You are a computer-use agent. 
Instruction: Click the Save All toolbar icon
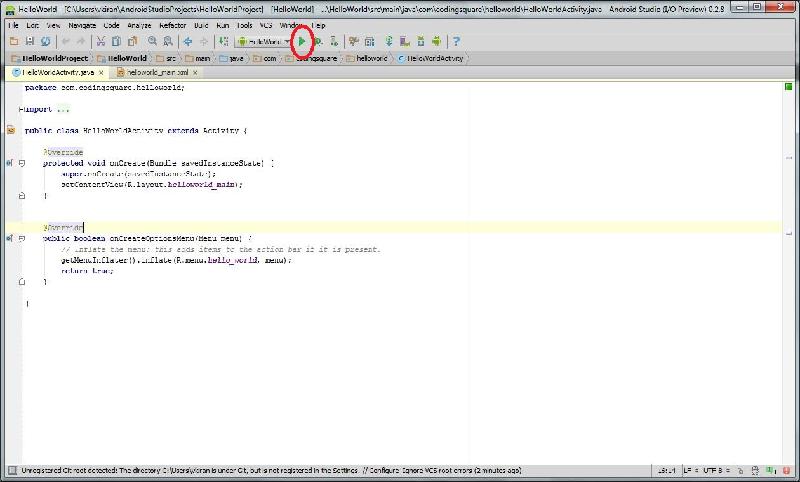(30, 41)
